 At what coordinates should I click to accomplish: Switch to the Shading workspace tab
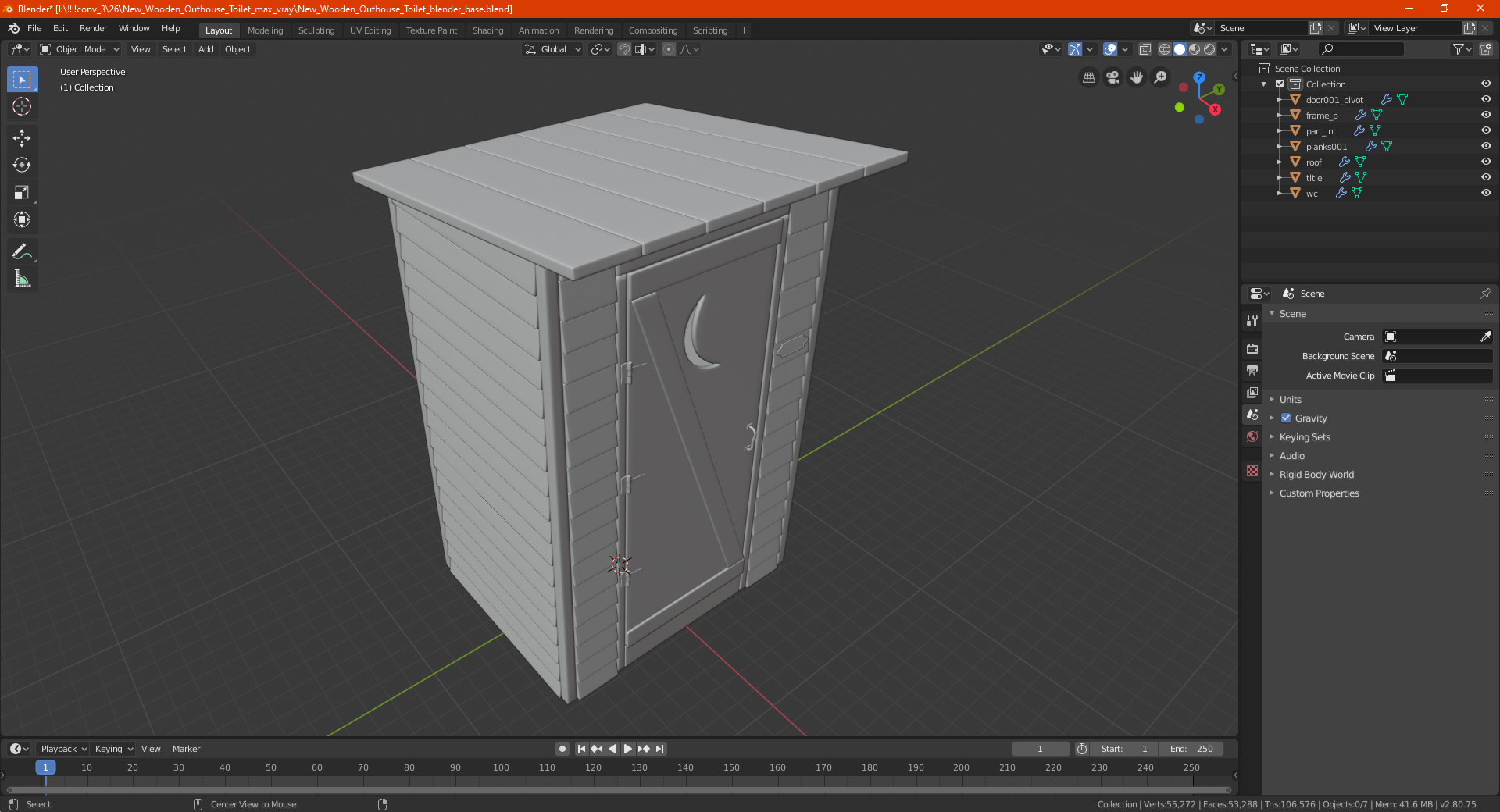pos(487,30)
